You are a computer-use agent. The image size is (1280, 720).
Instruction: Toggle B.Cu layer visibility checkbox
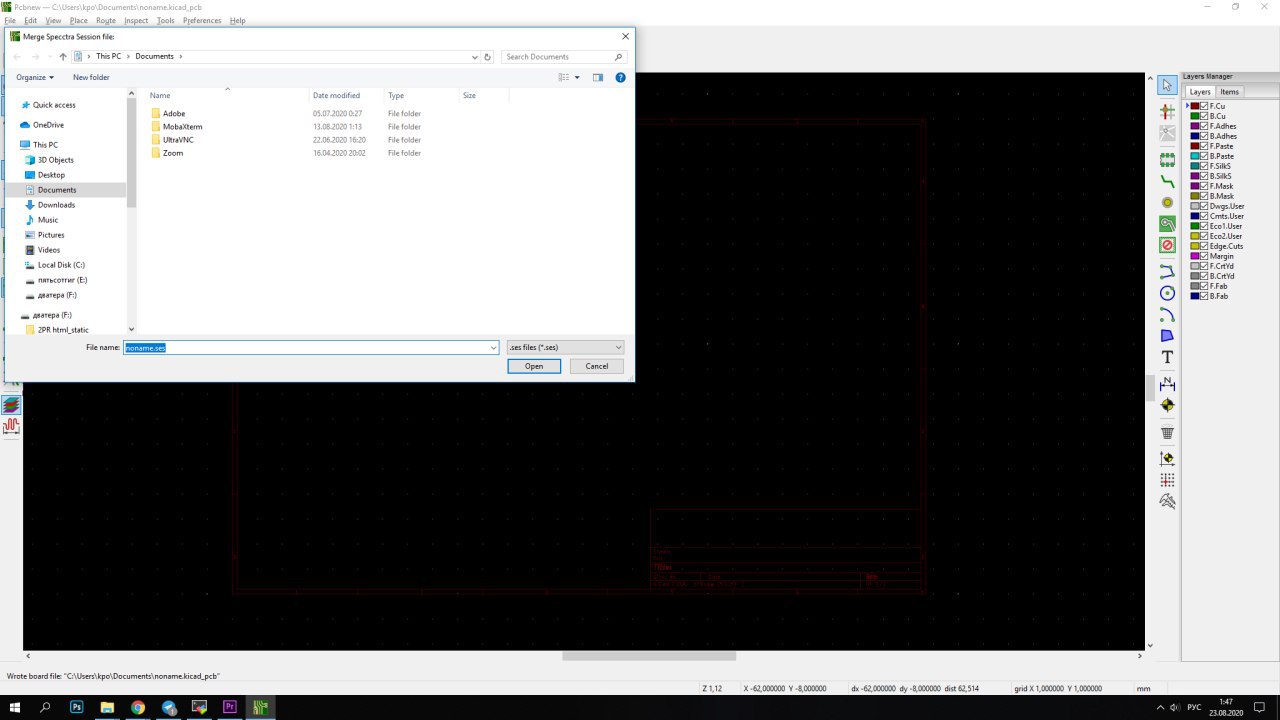coord(1204,116)
